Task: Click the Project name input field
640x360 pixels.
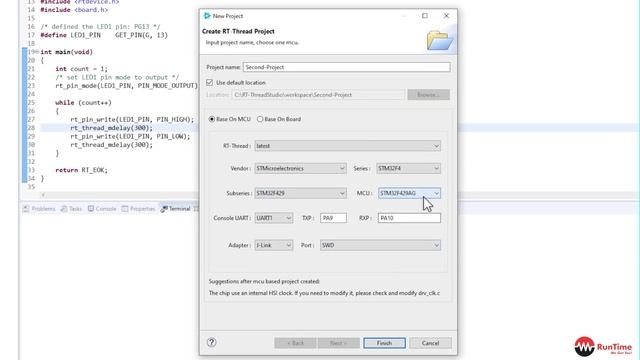Action: tap(347, 67)
